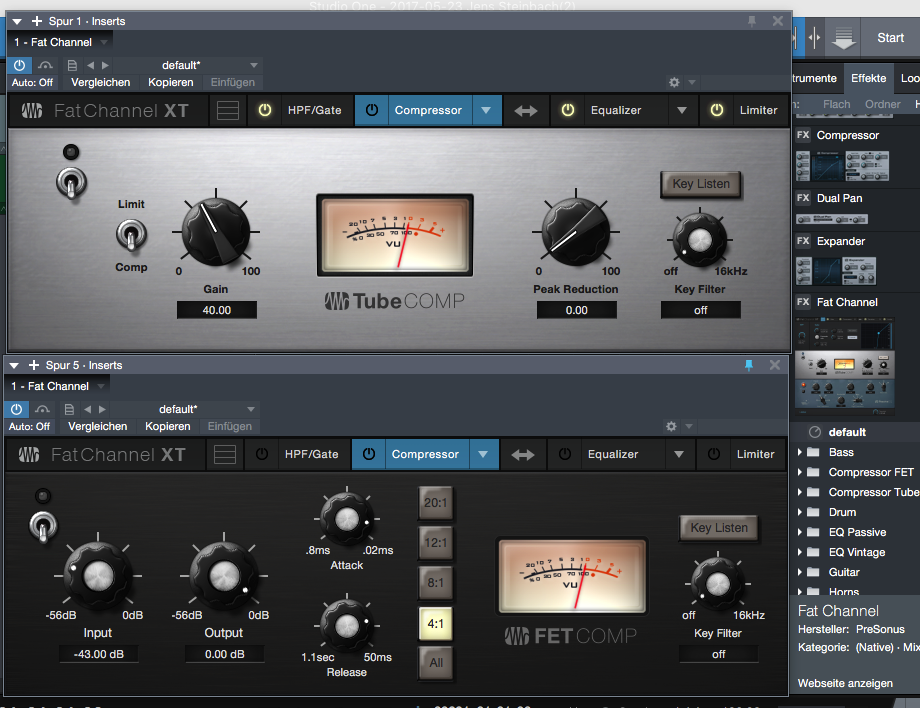Click the FET Comp Input knob
This screenshot has width=920, height=708.
tap(97, 575)
